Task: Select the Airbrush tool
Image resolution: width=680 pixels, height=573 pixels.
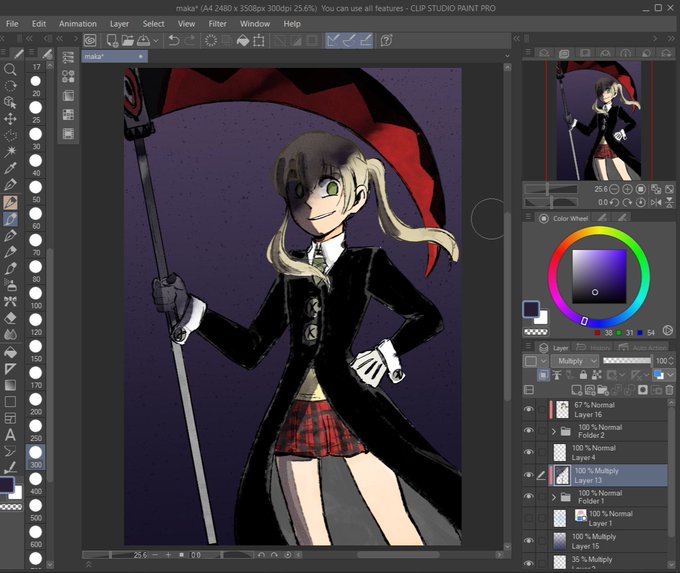Action: tap(10, 285)
